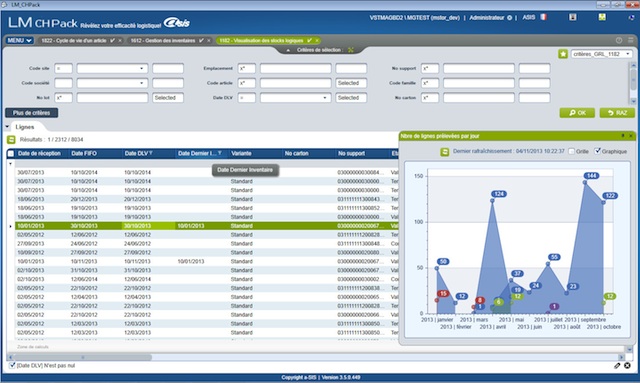Click the checkmark on the 1822 tab
Screen dimensions: 640x383
(x=112, y=40)
